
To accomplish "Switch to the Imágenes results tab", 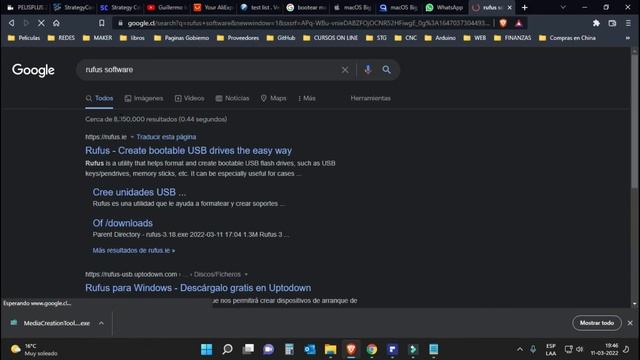I will (x=144, y=98).
